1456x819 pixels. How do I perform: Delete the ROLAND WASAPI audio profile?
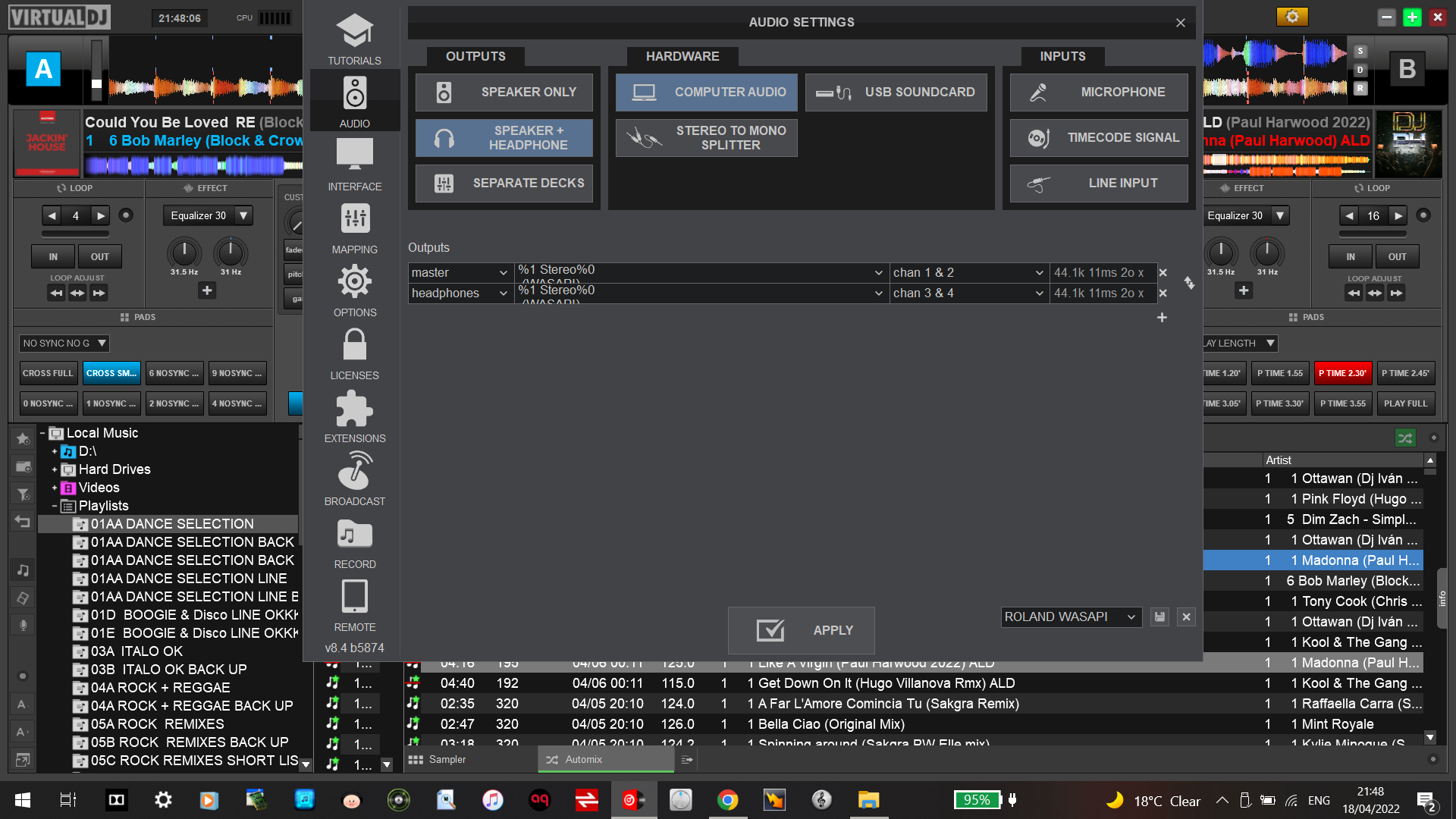[x=1187, y=617]
